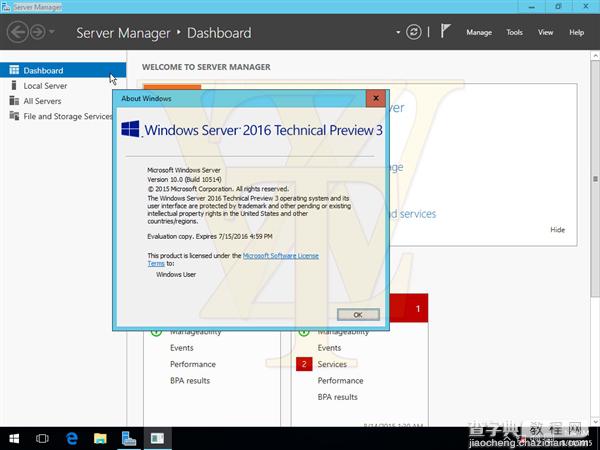
Task: Click the red 2 Services alert badge
Action: coord(304,364)
